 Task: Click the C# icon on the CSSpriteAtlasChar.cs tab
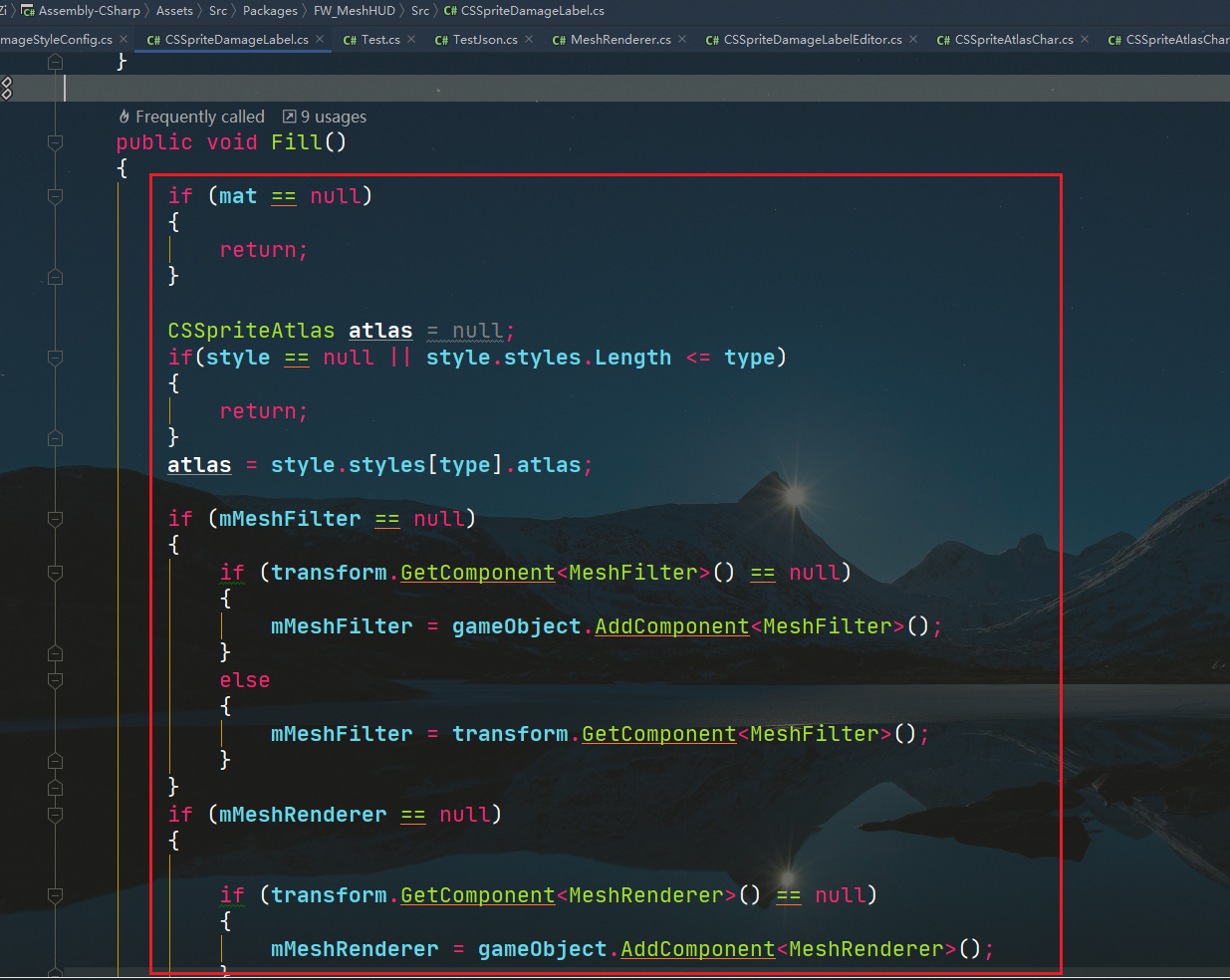943,40
